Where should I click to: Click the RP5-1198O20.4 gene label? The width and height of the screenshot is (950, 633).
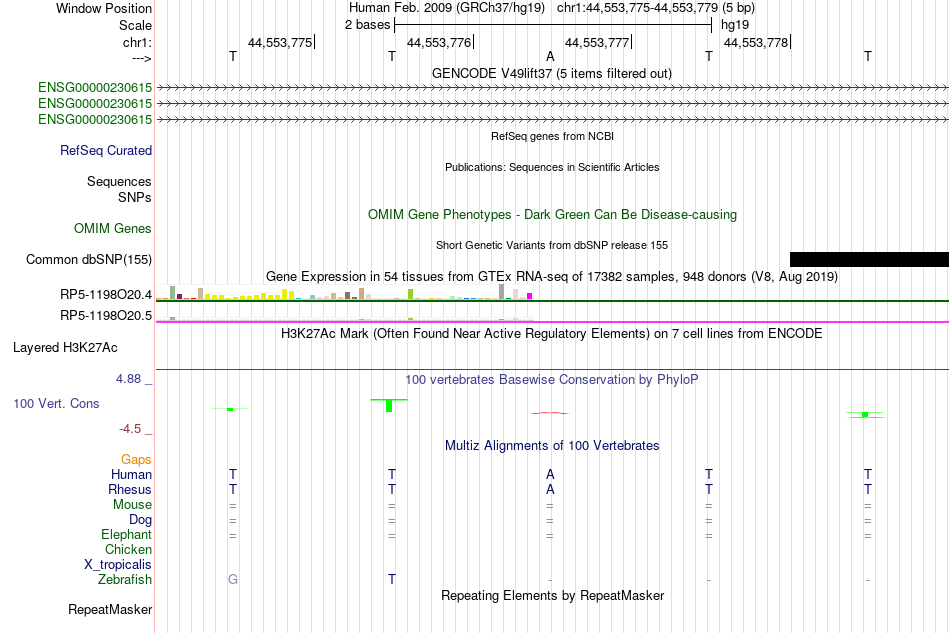(x=105, y=294)
